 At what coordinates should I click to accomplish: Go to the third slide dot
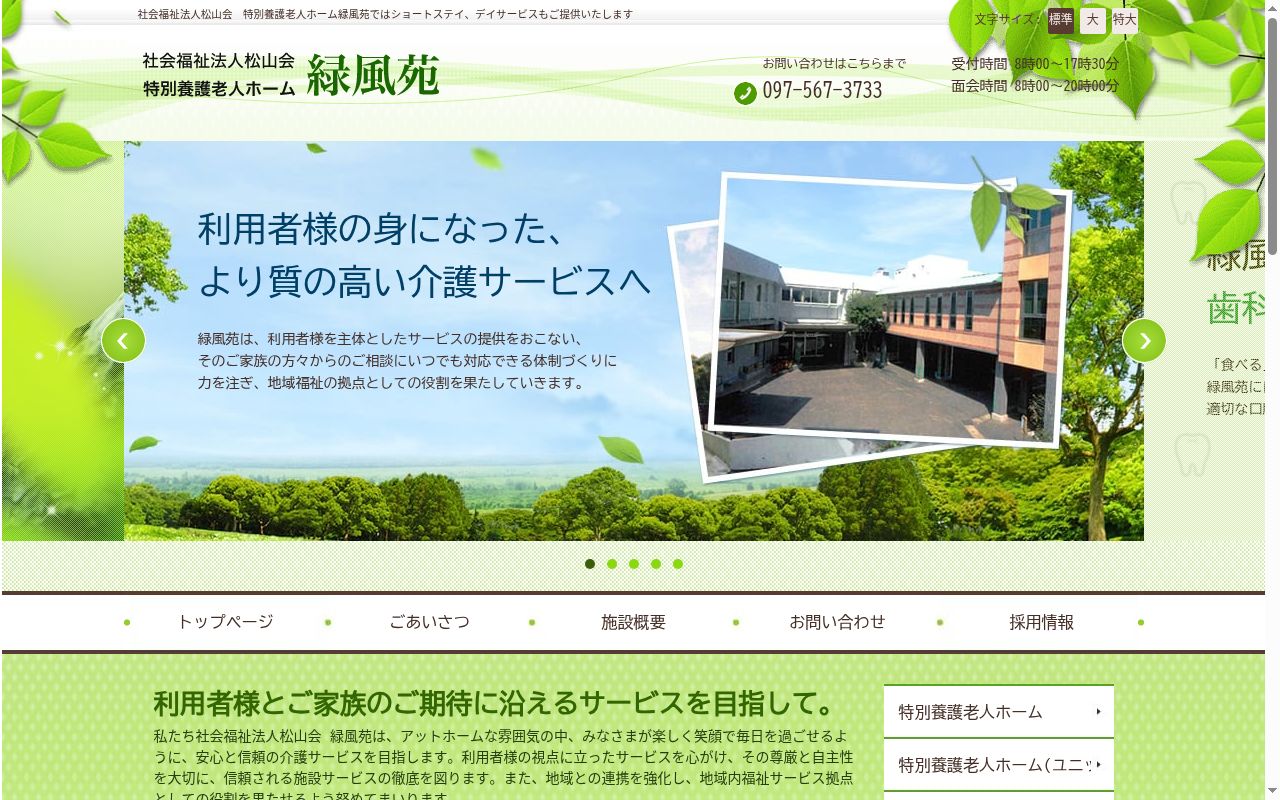(x=634, y=564)
